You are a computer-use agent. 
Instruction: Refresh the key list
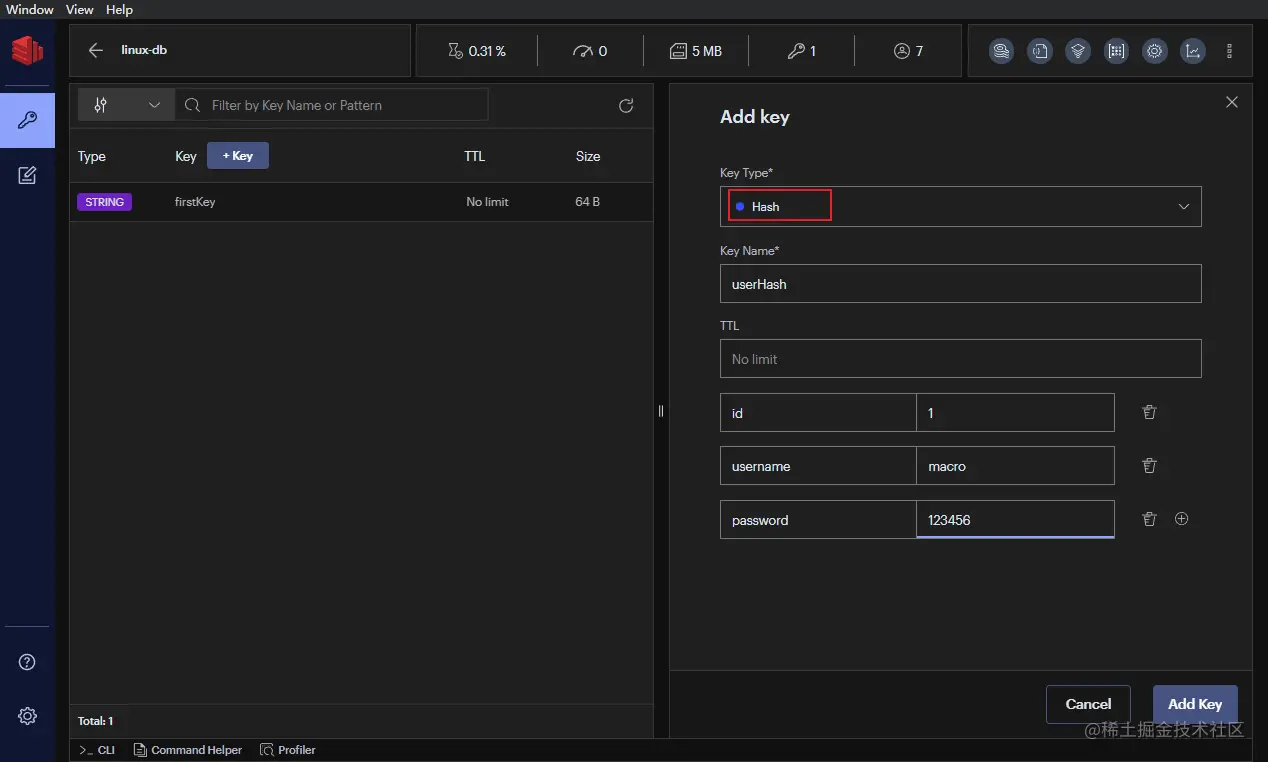coord(626,105)
